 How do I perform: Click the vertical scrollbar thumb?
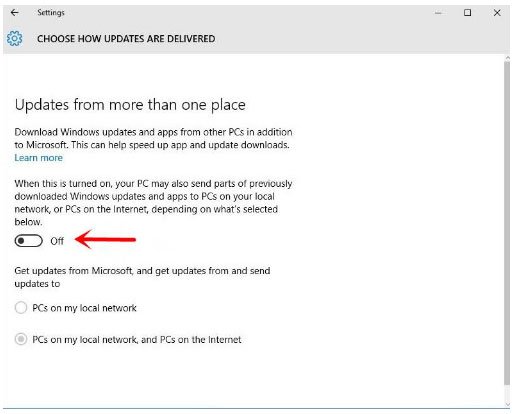507,223
